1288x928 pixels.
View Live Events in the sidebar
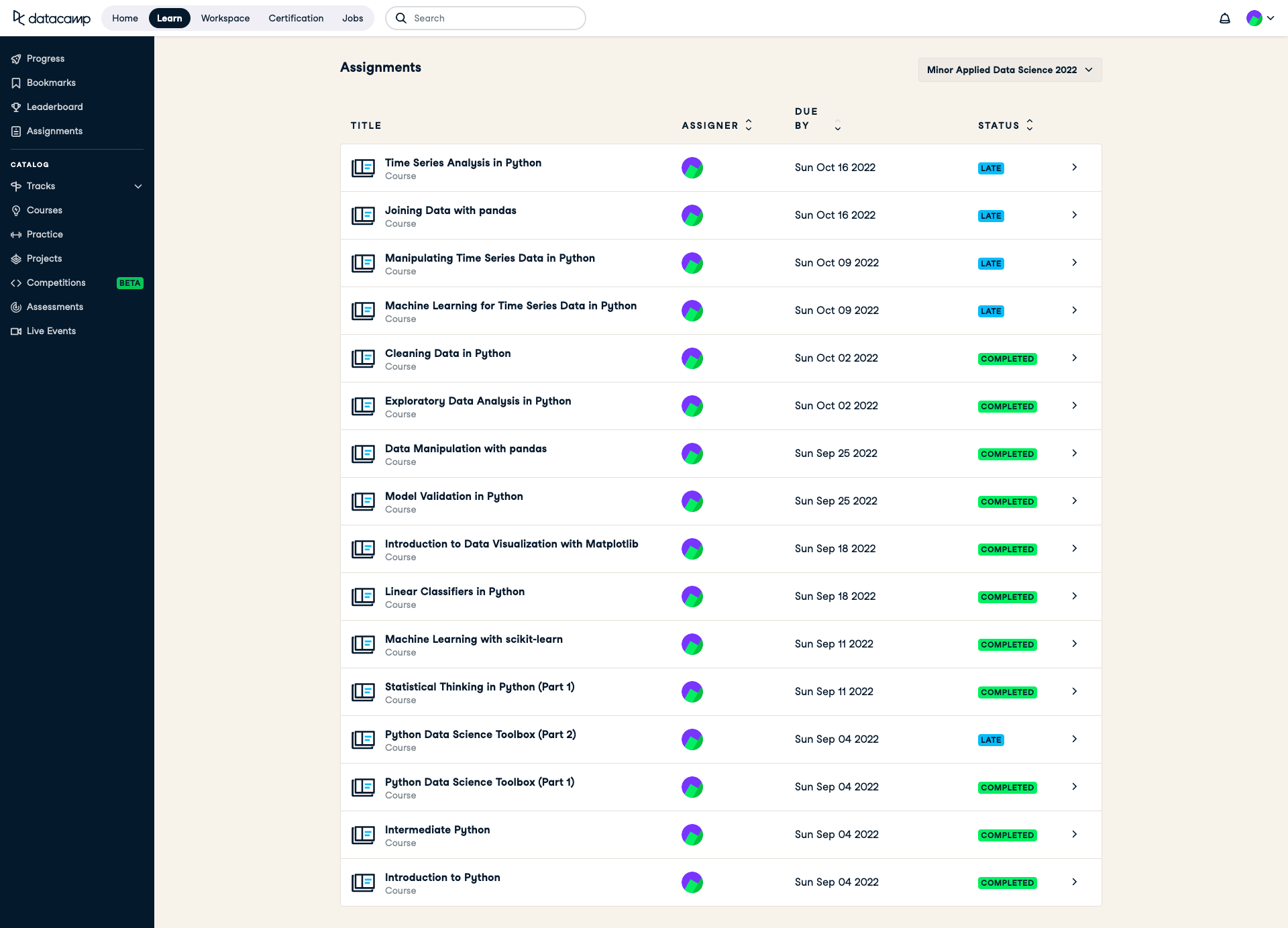click(x=50, y=331)
